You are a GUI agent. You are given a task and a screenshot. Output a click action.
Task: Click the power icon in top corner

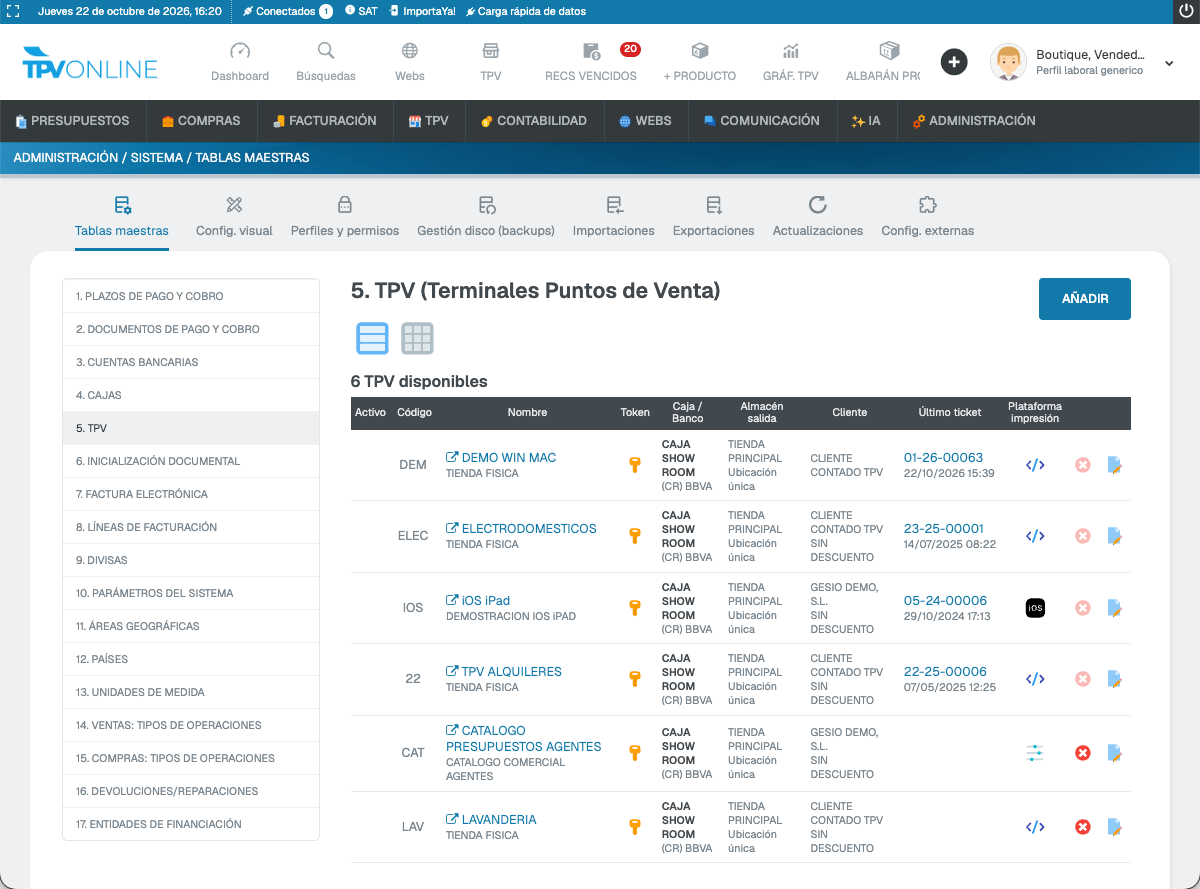pyautogui.click(x=1187, y=11)
